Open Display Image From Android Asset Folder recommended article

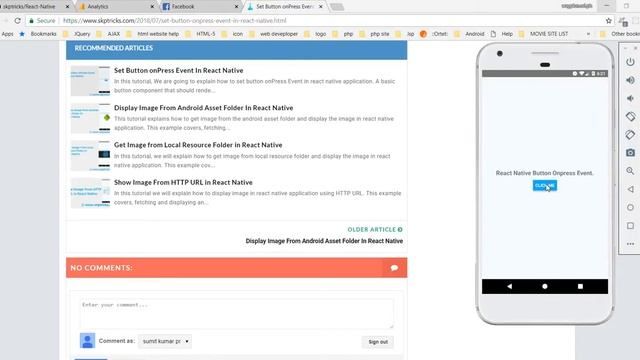[203, 108]
